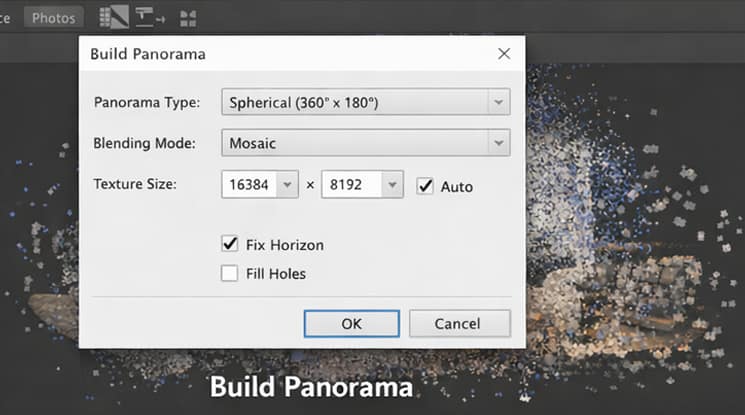
Task: Click the arrow beside texture height 8192
Action: (x=391, y=185)
